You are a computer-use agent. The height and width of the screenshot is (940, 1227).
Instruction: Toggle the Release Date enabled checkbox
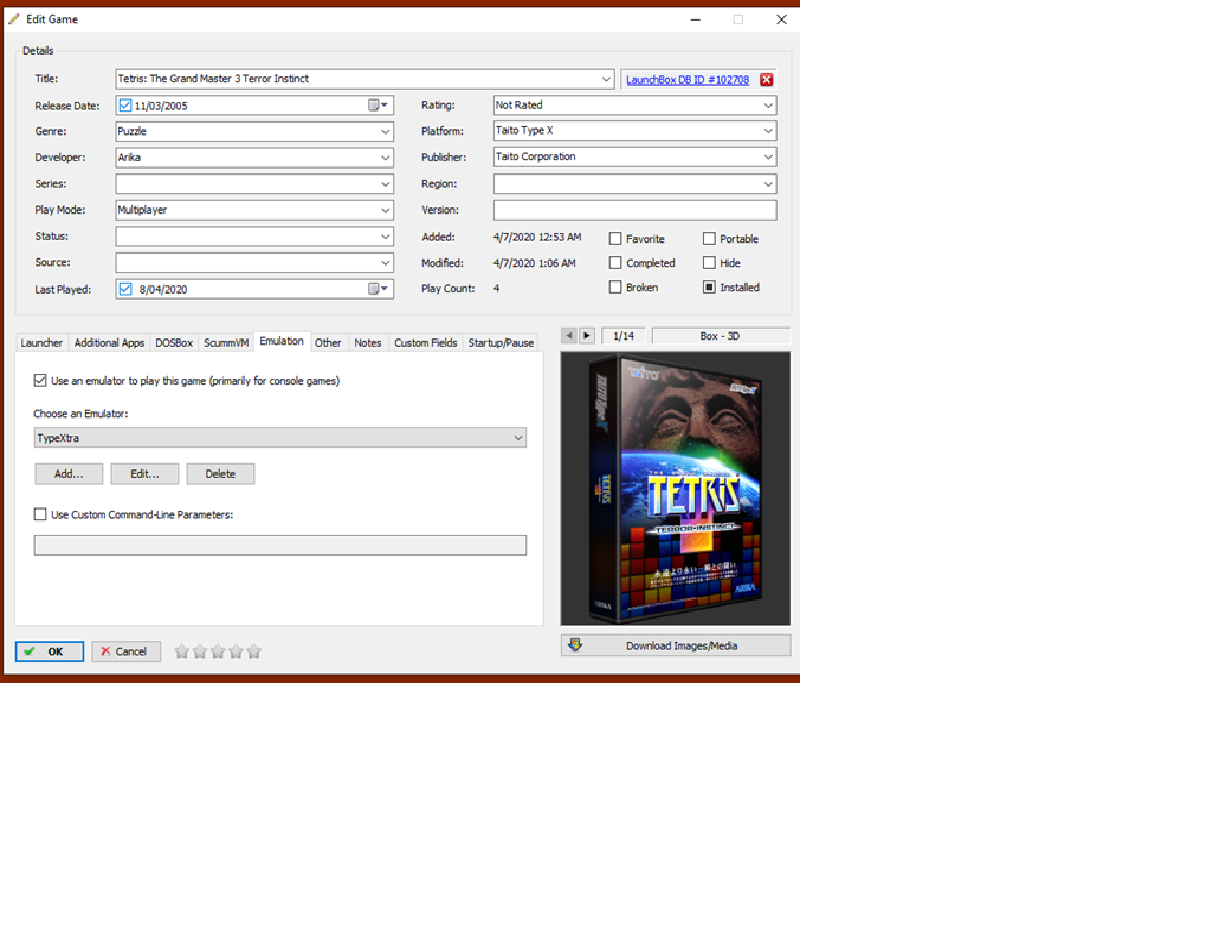125,105
